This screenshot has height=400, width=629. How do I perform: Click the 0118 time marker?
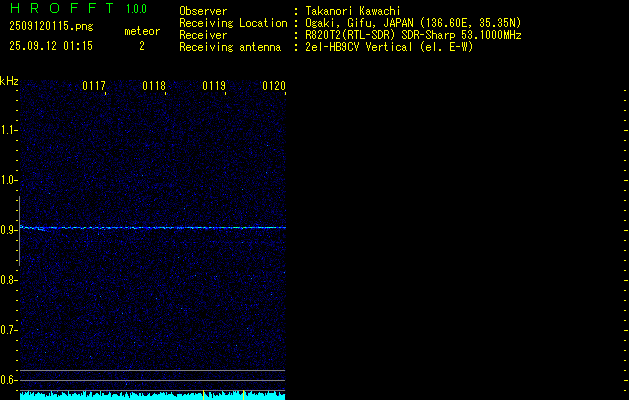(154, 86)
